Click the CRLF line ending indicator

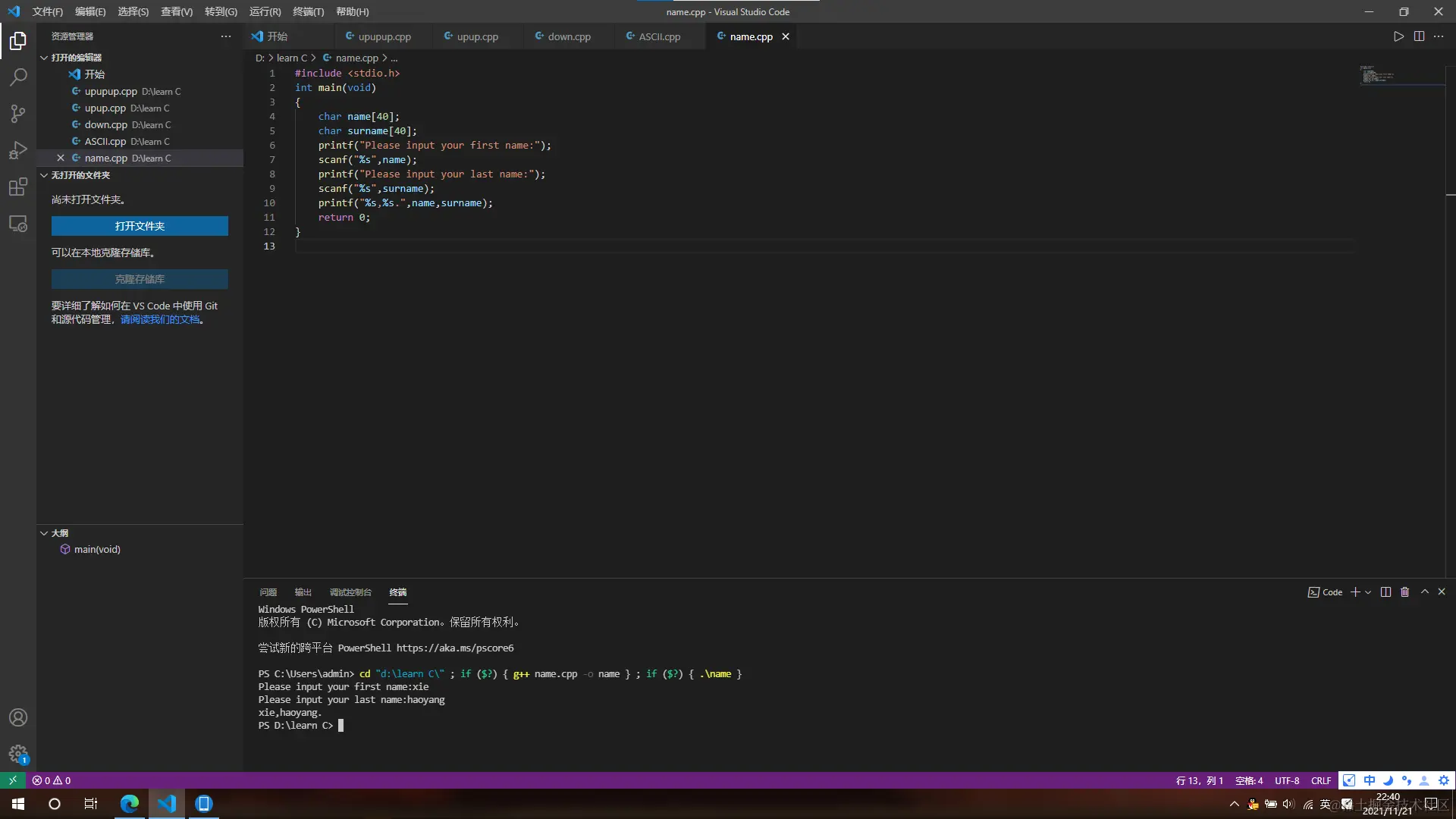tap(1320, 780)
